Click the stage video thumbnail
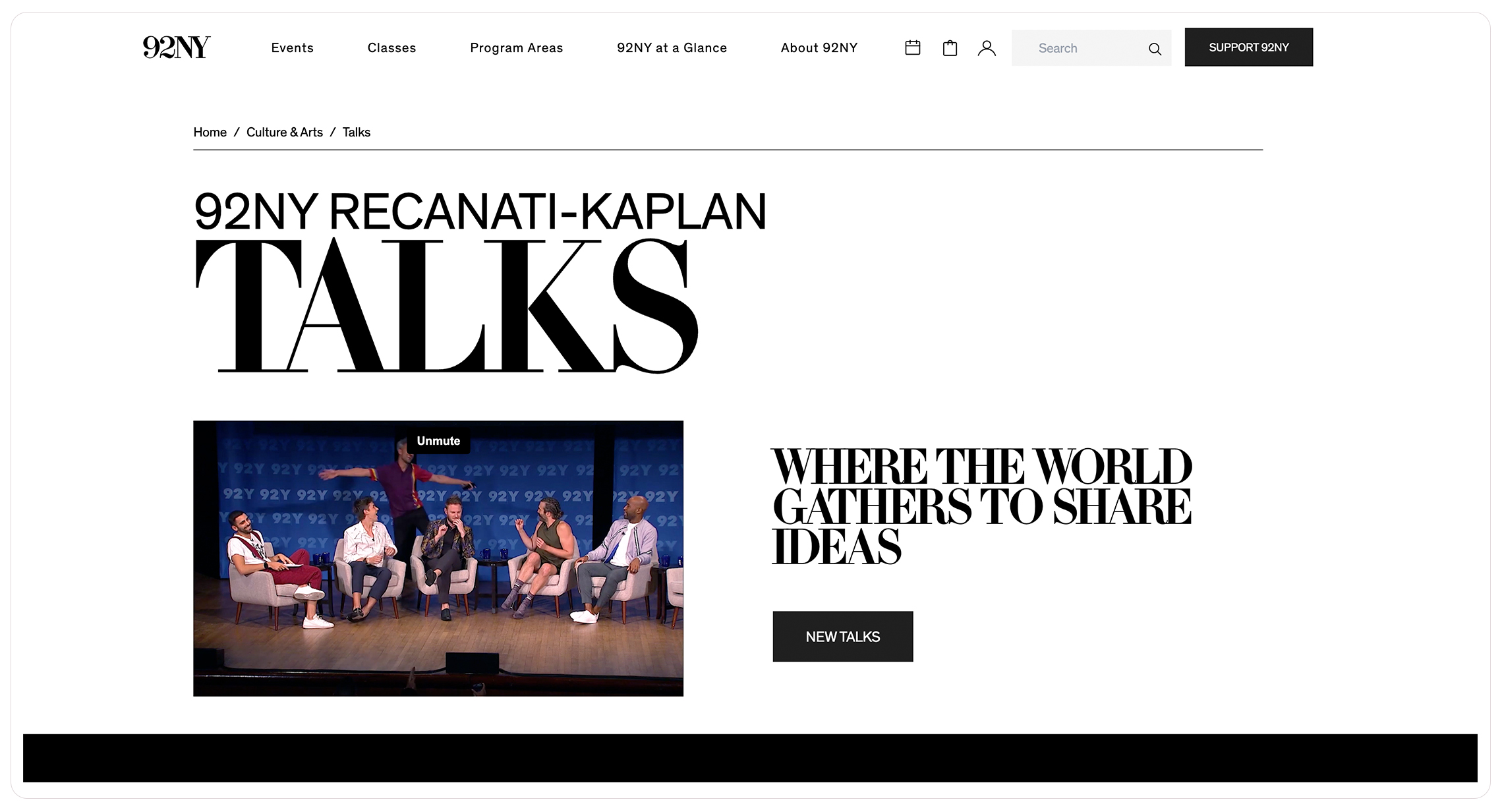The width and height of the screenshot is (1502, 812). pyautogui.click(x=438, y=558)
